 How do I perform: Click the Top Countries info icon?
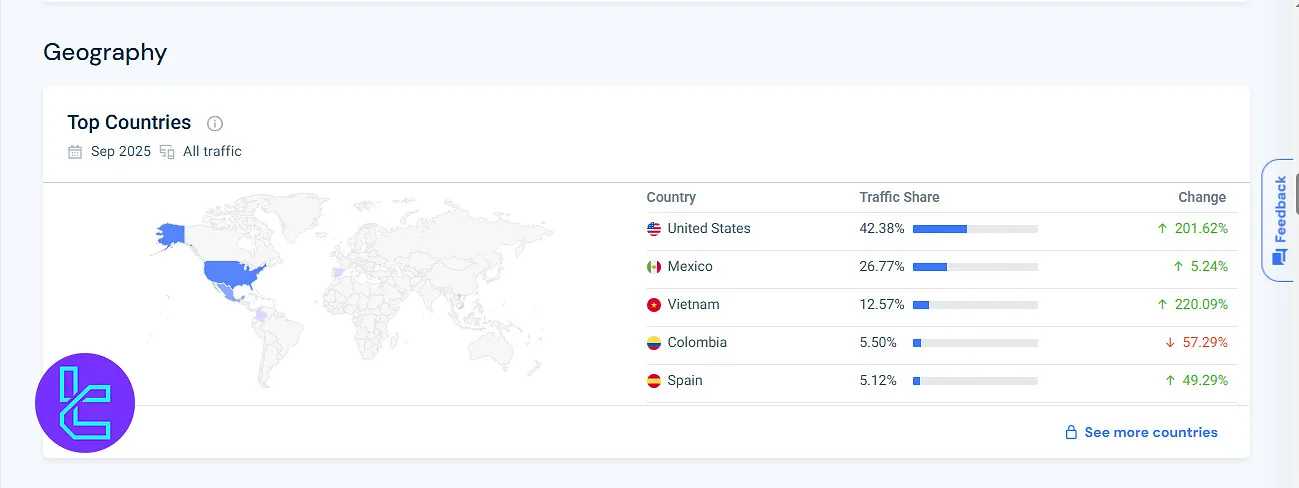(x=215, y=124)
